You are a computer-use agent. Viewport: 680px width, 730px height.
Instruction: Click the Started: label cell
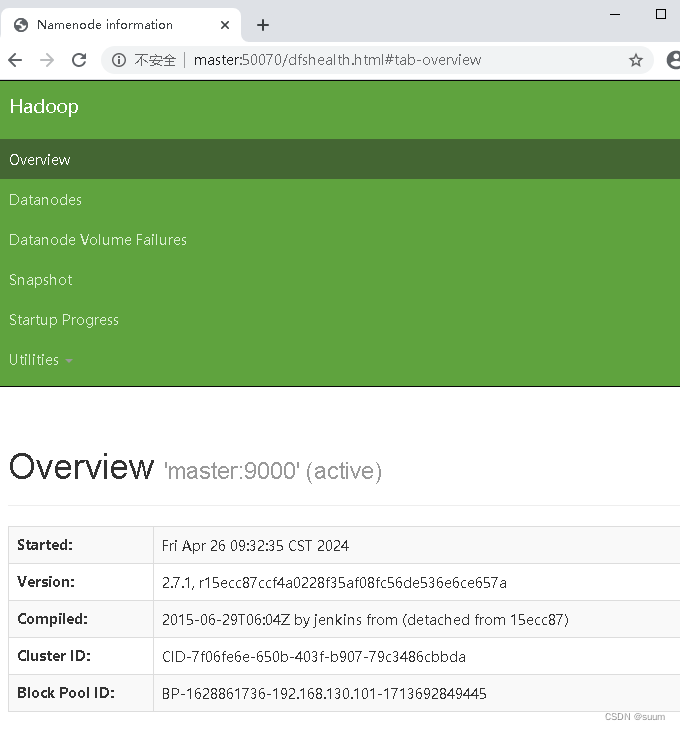pos(81,545)
